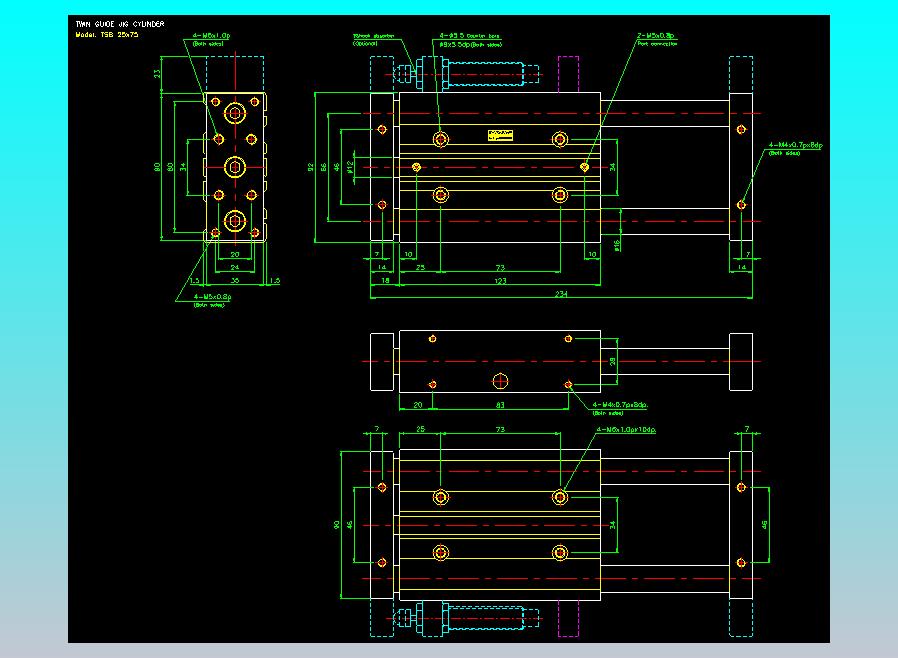Click the 234 overall length dimension
Screen dimensions: 898x658
(561, 294)
